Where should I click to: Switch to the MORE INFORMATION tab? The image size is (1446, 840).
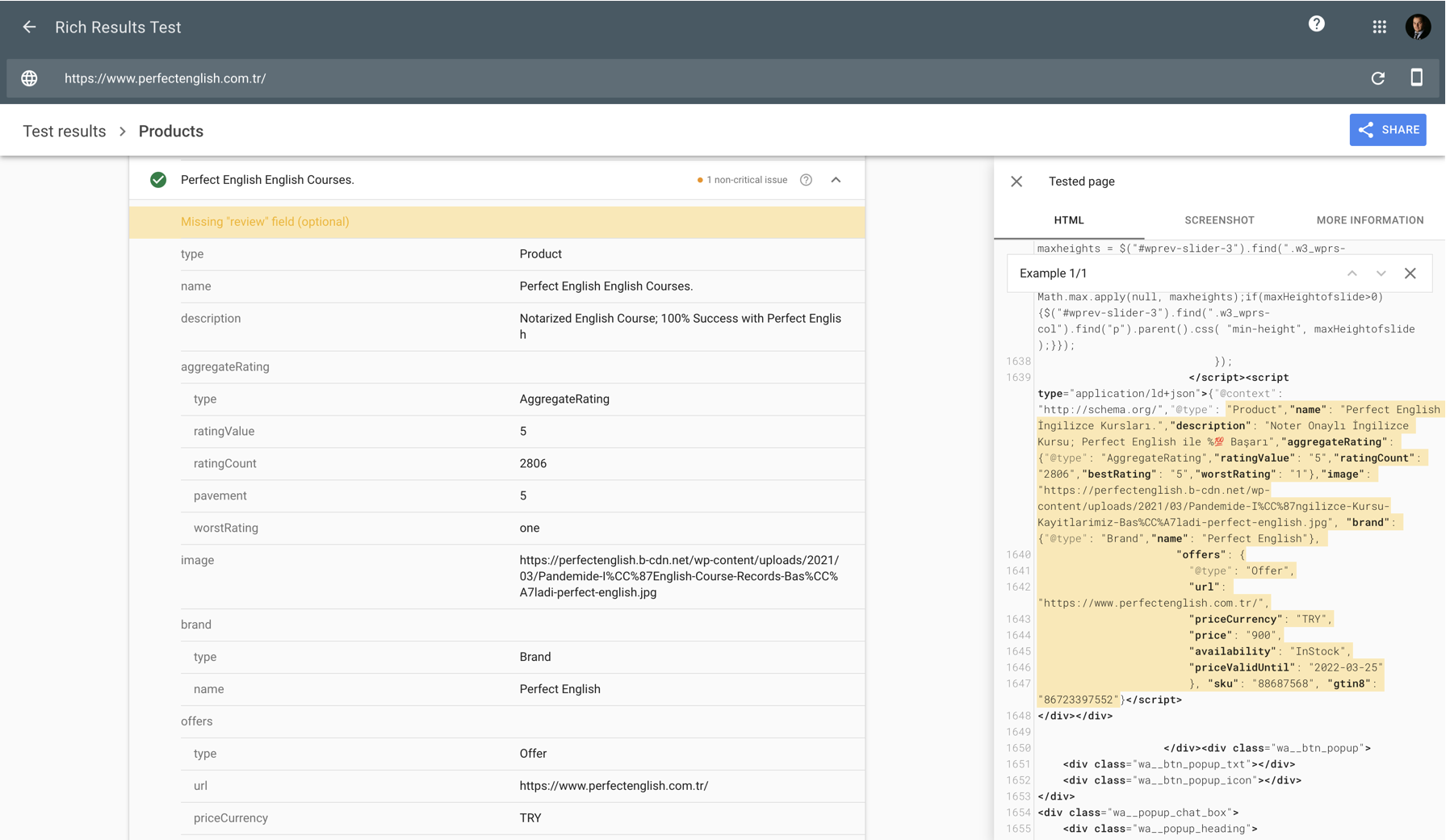pos(1369,220)
